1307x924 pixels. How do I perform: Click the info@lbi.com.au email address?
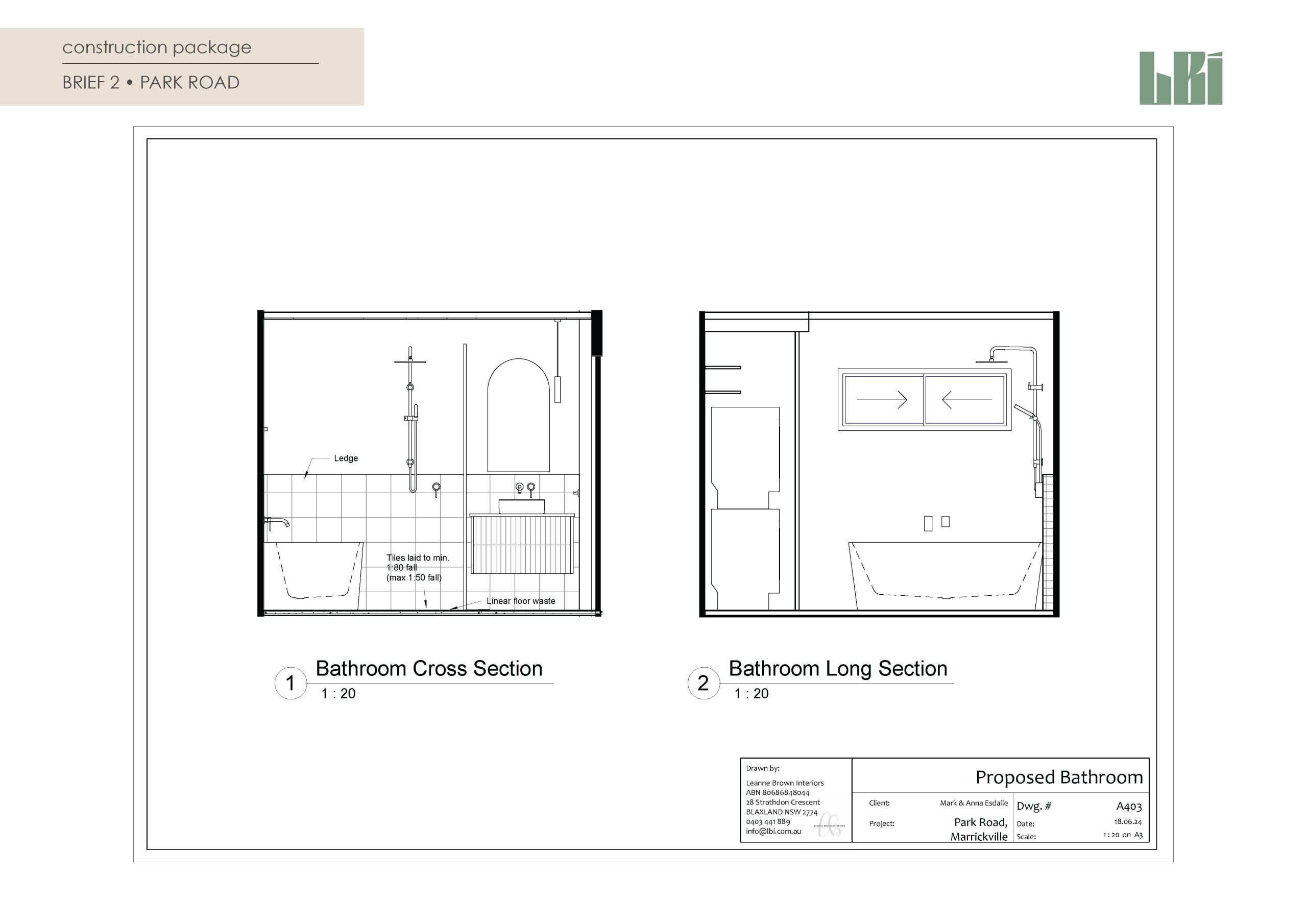pos(773,831)
